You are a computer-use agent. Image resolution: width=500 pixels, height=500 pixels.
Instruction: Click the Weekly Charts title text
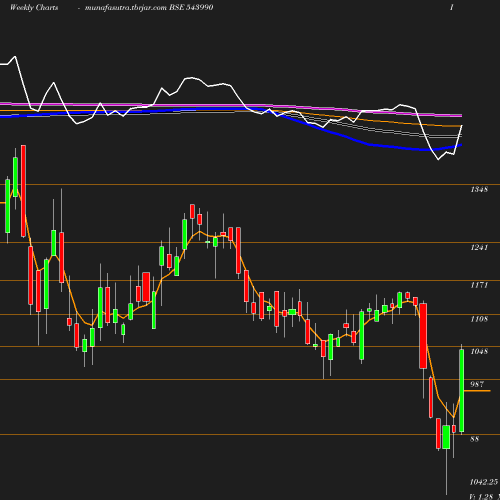coord(34,8)
